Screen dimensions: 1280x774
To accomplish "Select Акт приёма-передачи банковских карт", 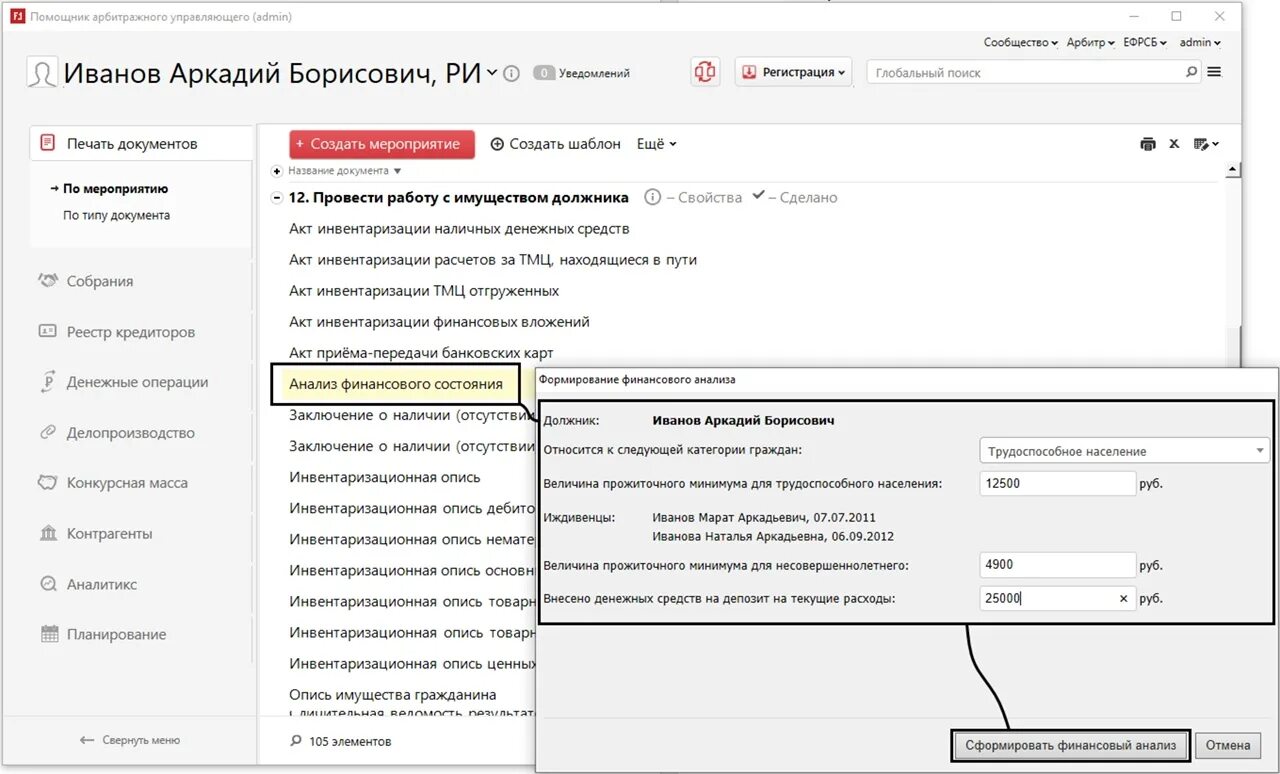I will tap(421, 353).
